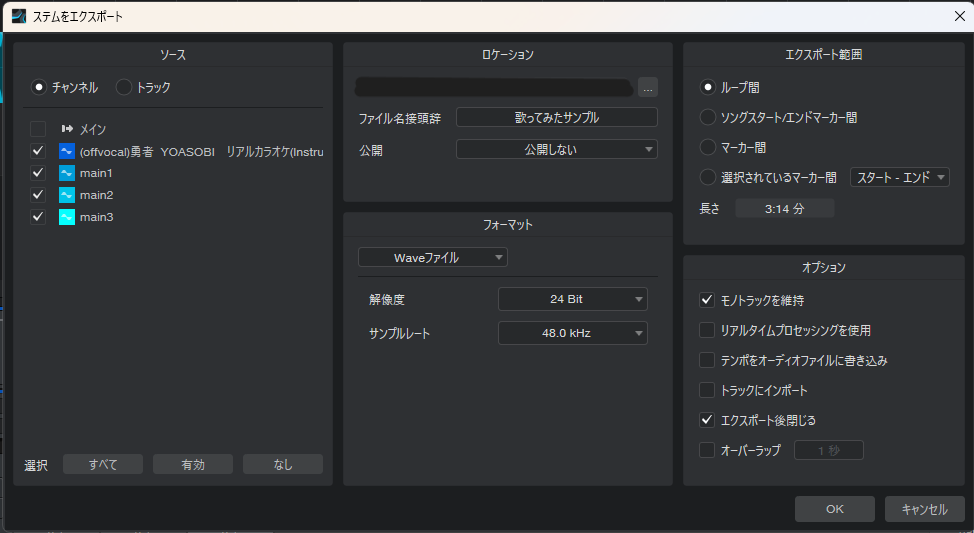974x533 pixels.
Task: Open the 48.0 kHz sample rate dropdown
Action: pyautogui.click(x=573, y=333)
